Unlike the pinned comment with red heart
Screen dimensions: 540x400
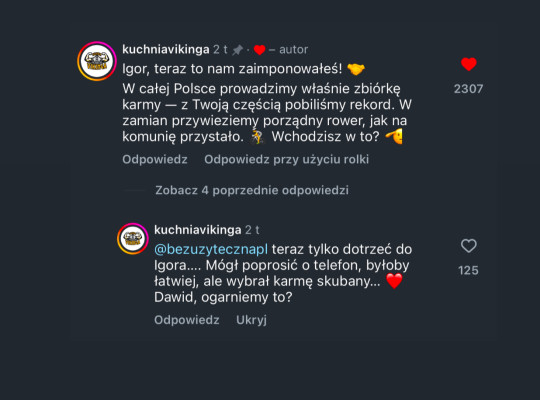tap(469, 64)
